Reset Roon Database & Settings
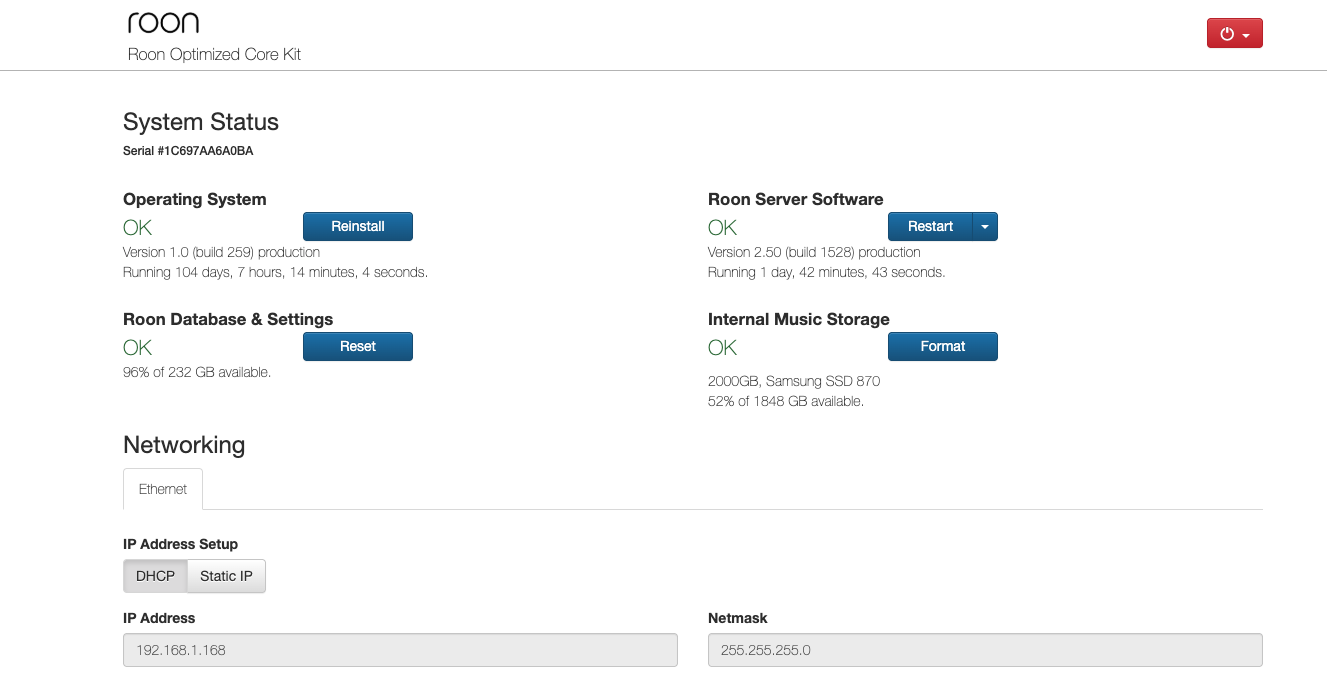Image resolution: width=1327 pixels, height=681 pixels. [358, 346]
